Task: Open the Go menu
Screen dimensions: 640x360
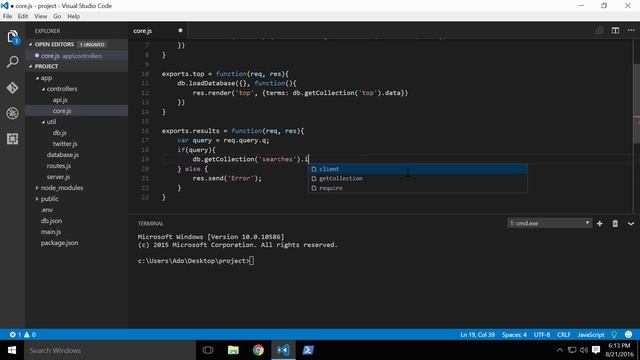Action: (57, 16)
